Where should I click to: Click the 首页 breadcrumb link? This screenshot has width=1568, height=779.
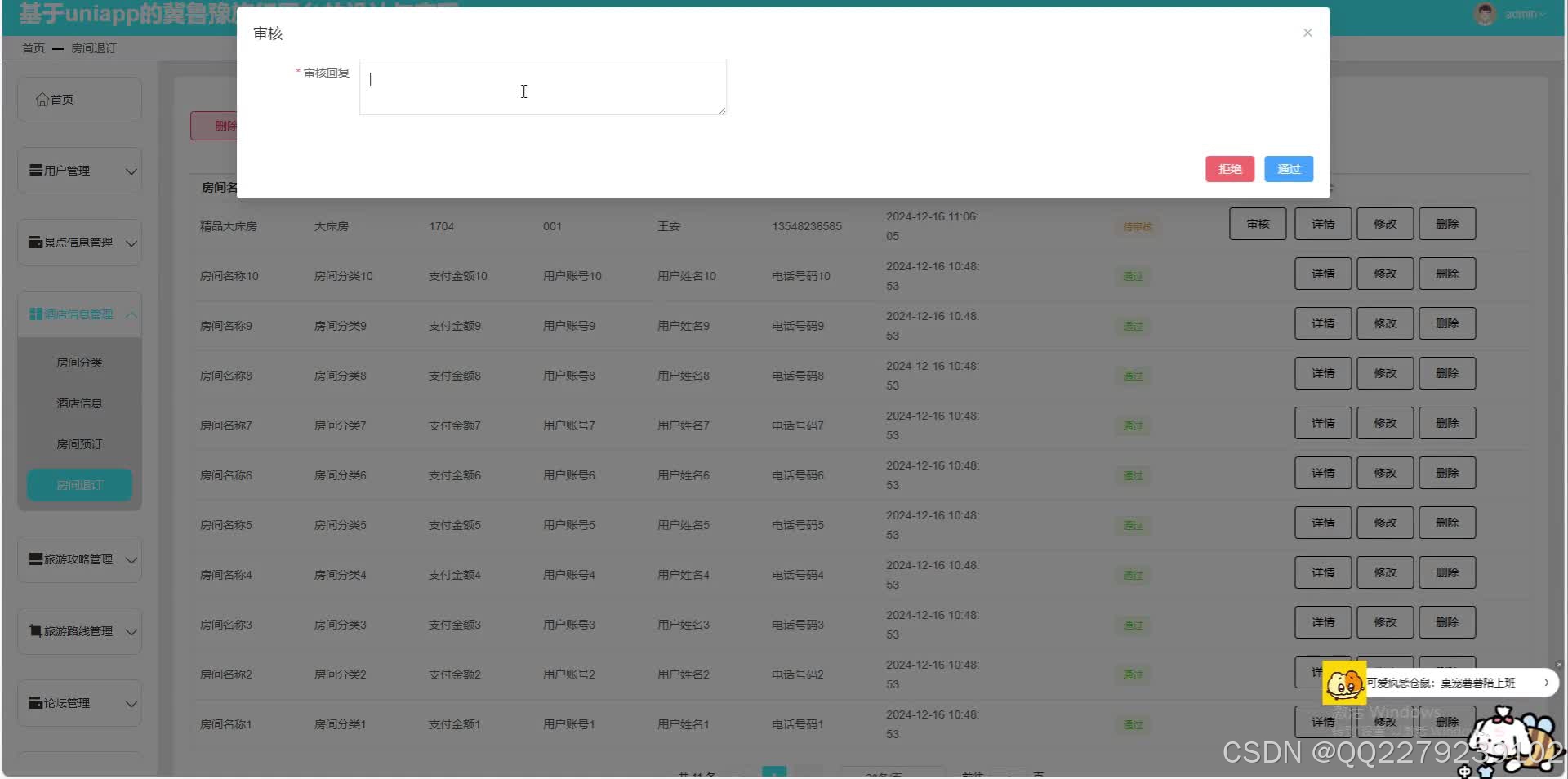33,47
